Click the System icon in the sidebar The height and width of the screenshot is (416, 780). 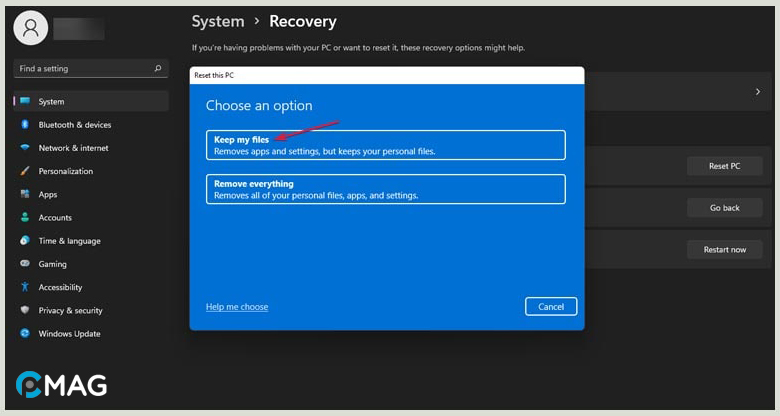pyautogui.click(x=25, y=101)
